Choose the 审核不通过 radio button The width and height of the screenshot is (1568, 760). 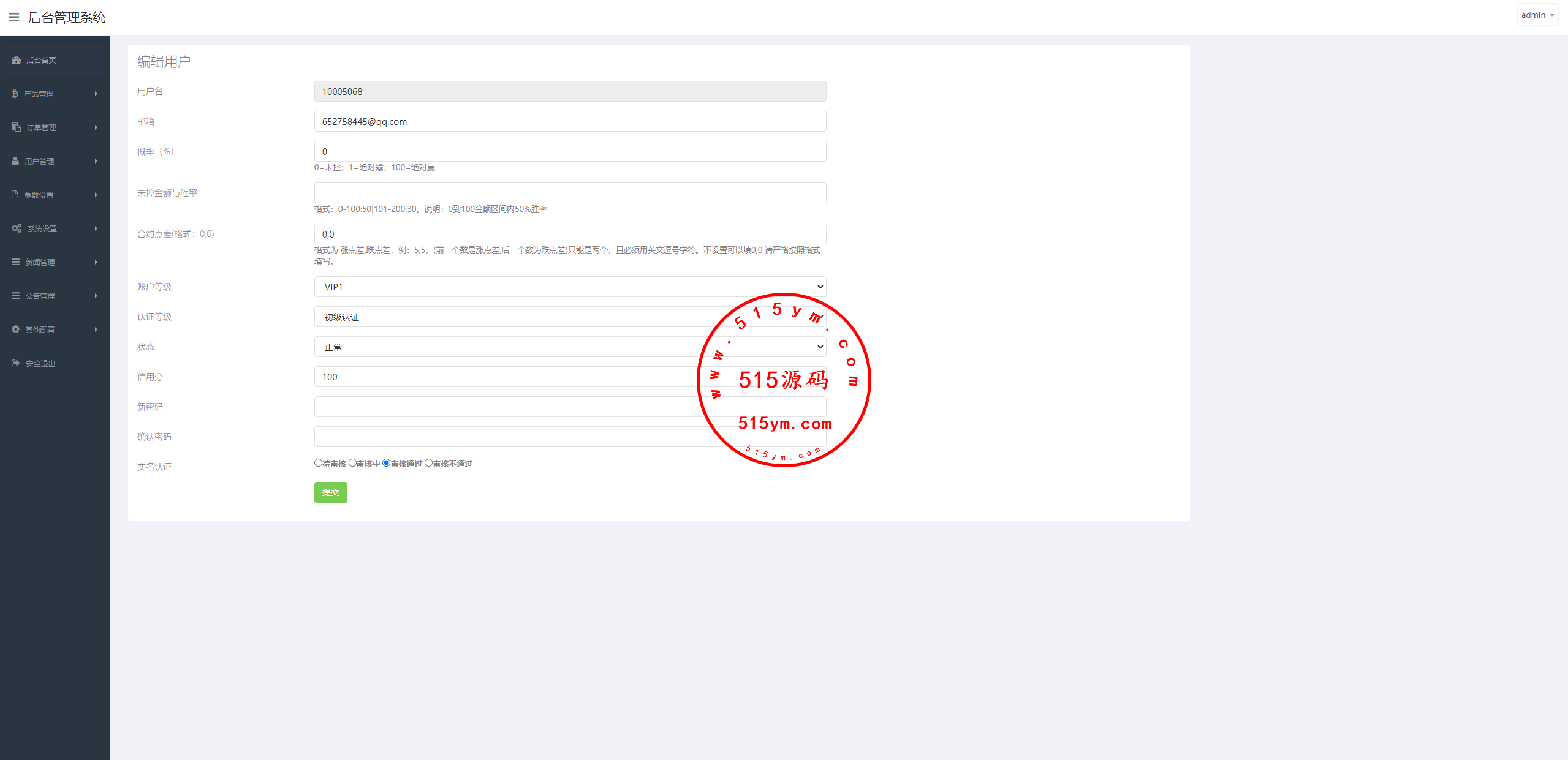coord(429,463)
